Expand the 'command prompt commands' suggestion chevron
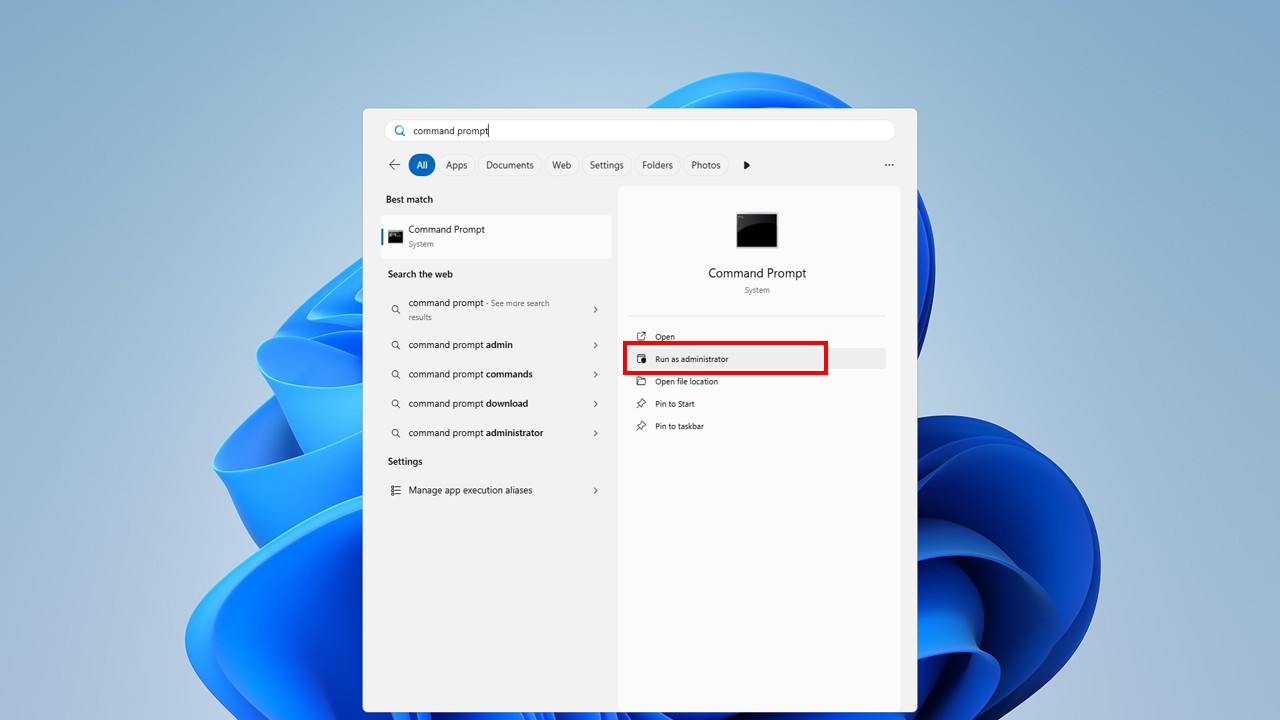The width and height of the screenshot is (1280, 720). [x=596, y=374]
